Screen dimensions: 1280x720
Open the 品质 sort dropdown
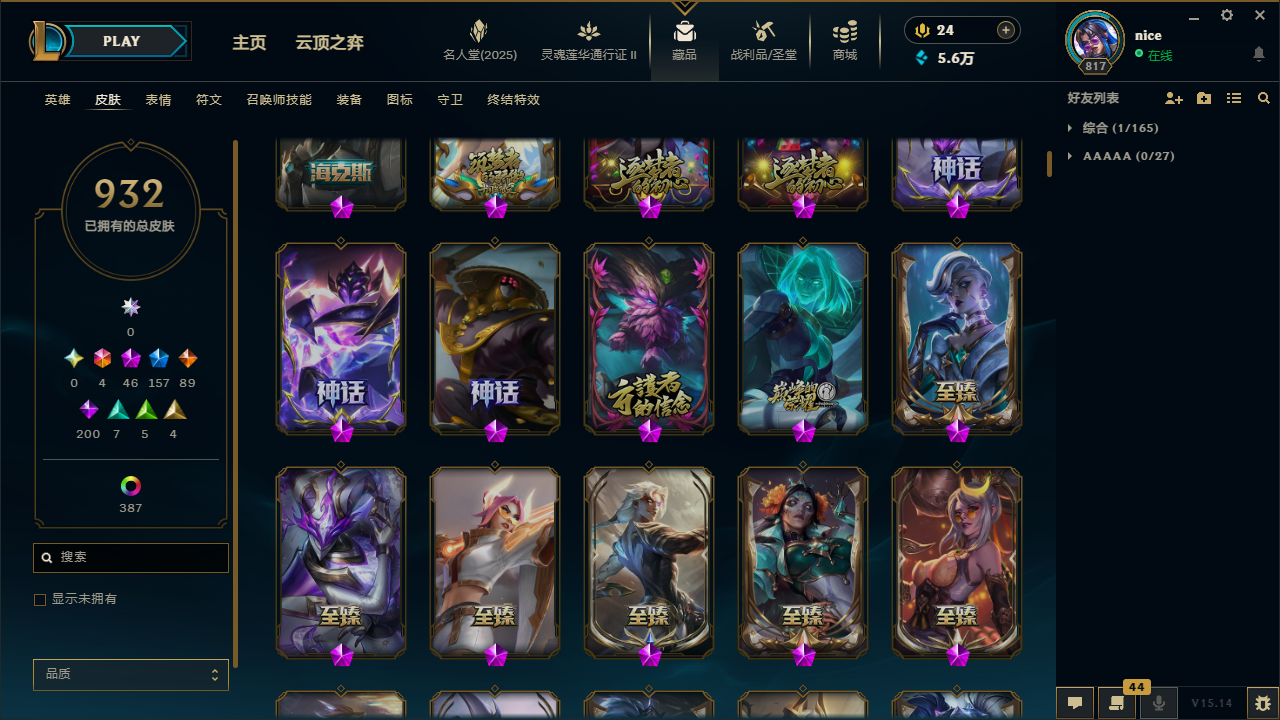click(131, 675)
